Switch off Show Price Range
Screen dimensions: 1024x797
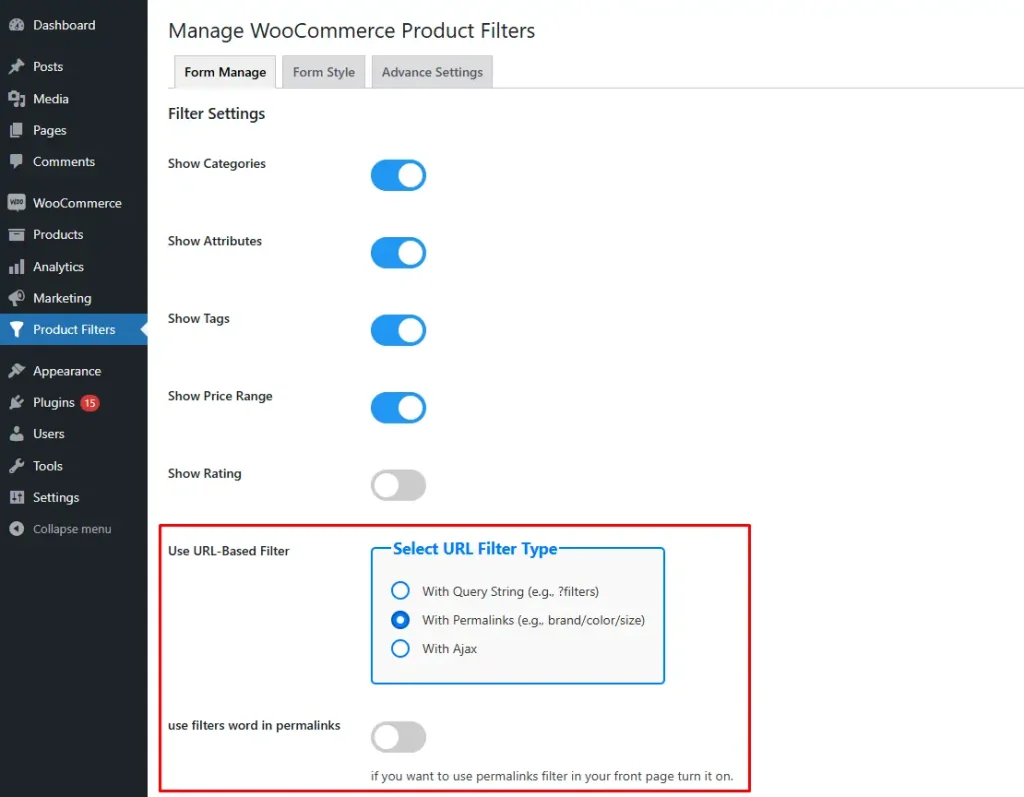[x=398, y=408]
